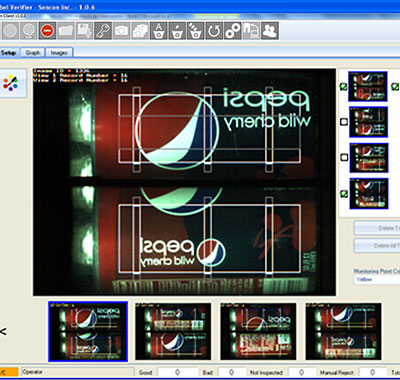Open the Monitoring Point Color dropdown showing Yellow
This screenshot has width=400, height=380.
coord(377,279)
